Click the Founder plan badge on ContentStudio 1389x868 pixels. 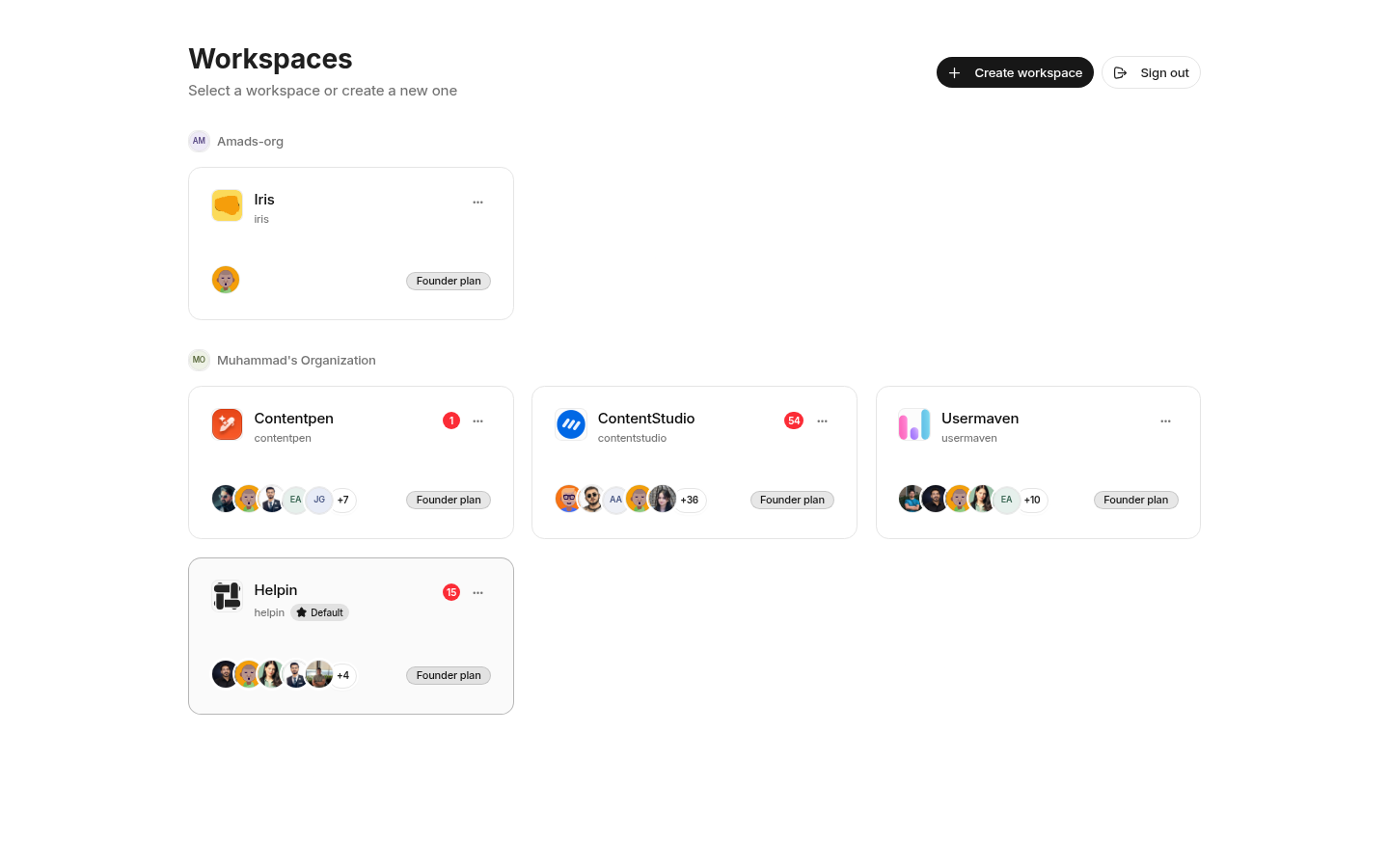pyautogui.click(x=792, y=500)
